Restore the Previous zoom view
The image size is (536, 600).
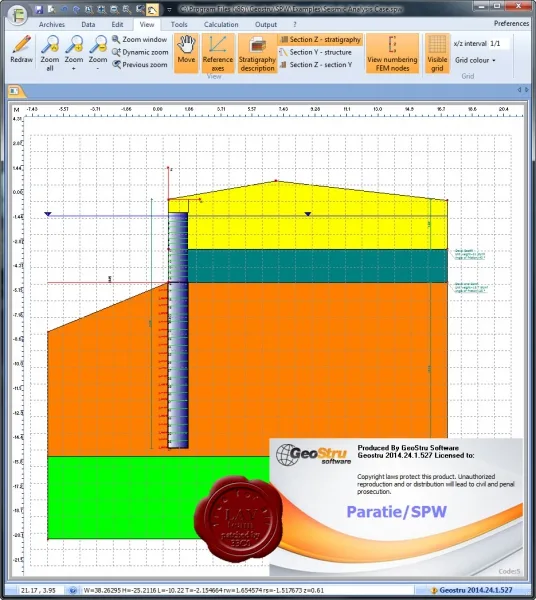pyautogui.click(x=140, y=65)
